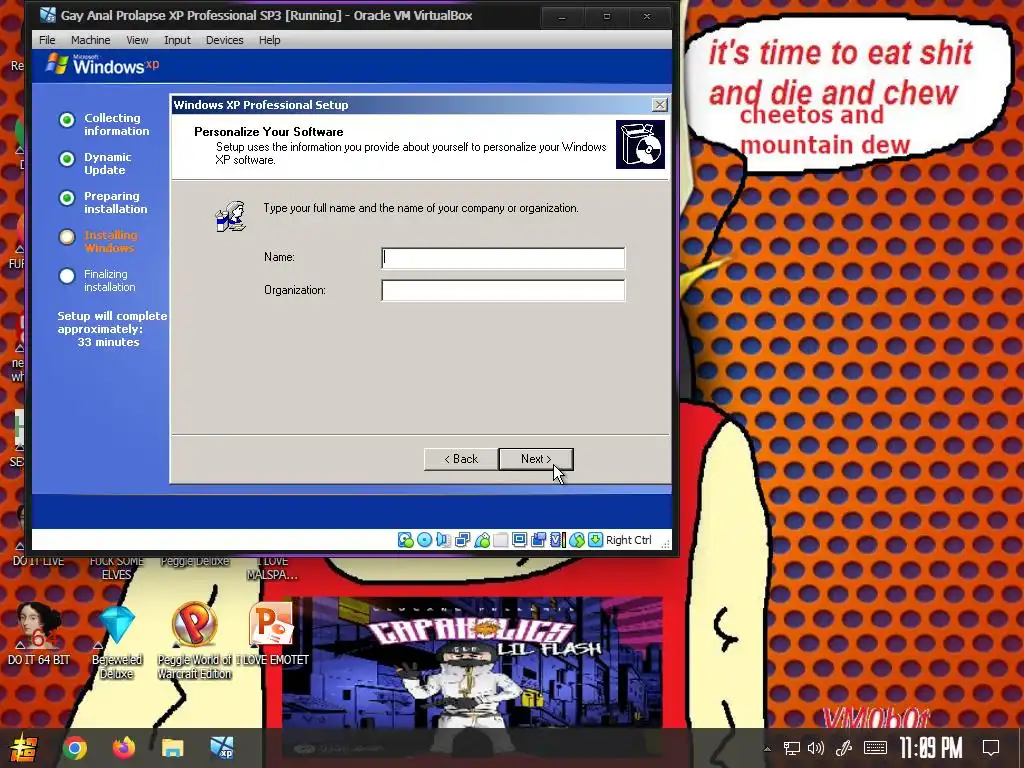
Task: Click the network adapter indicator icon
Action: coord(462,540)
